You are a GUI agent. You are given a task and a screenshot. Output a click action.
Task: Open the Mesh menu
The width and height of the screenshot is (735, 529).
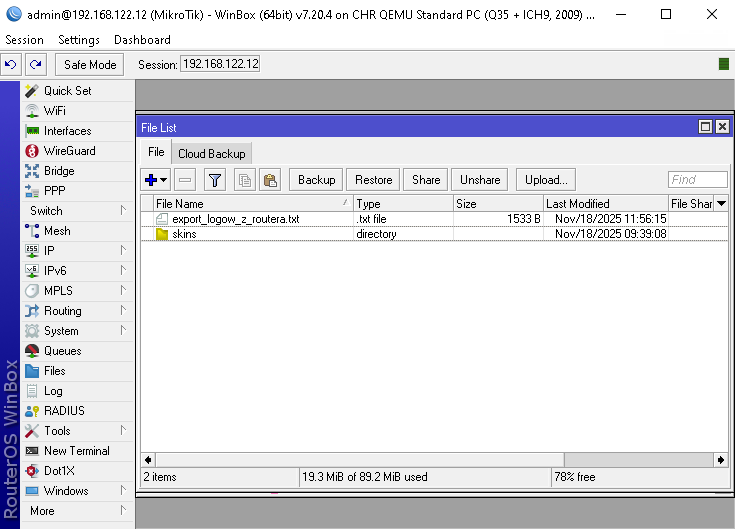click(77, 231)
